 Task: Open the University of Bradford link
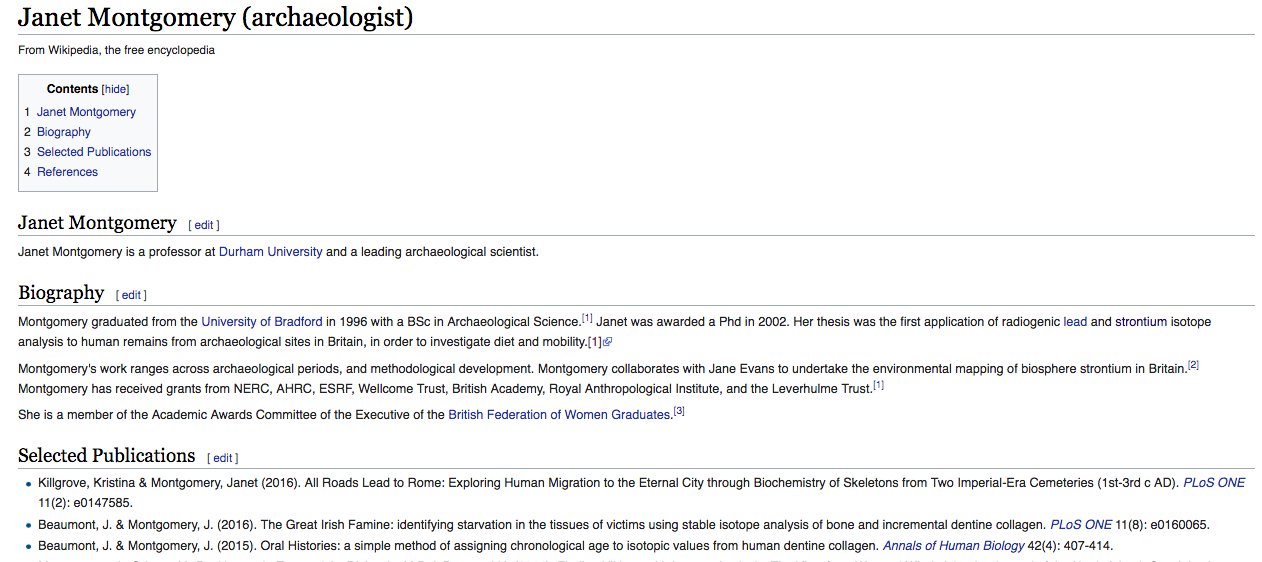(x=262, y=322)
